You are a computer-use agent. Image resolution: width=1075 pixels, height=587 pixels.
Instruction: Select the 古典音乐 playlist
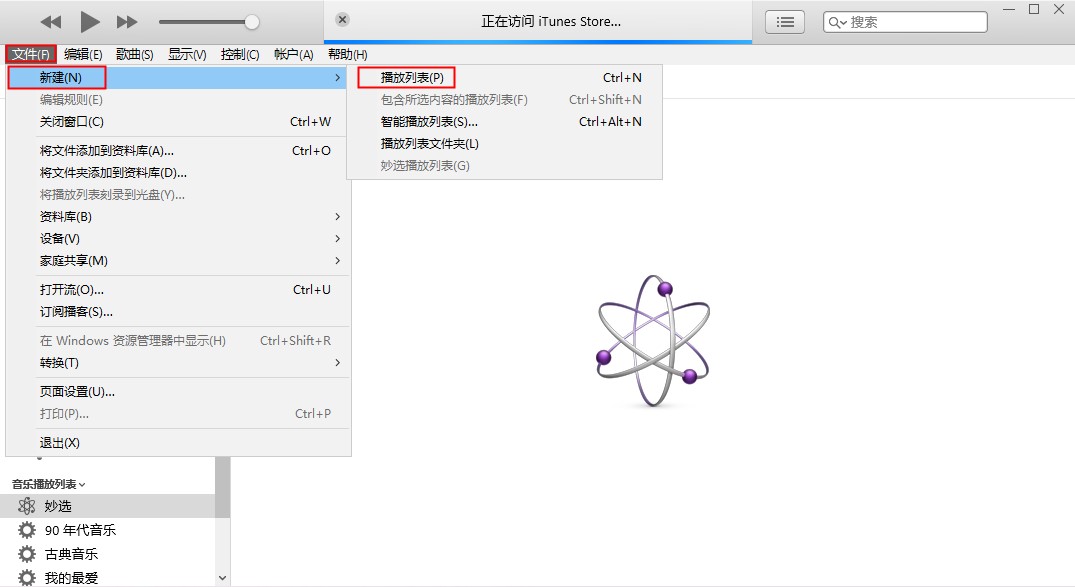(x=108, y=554)
